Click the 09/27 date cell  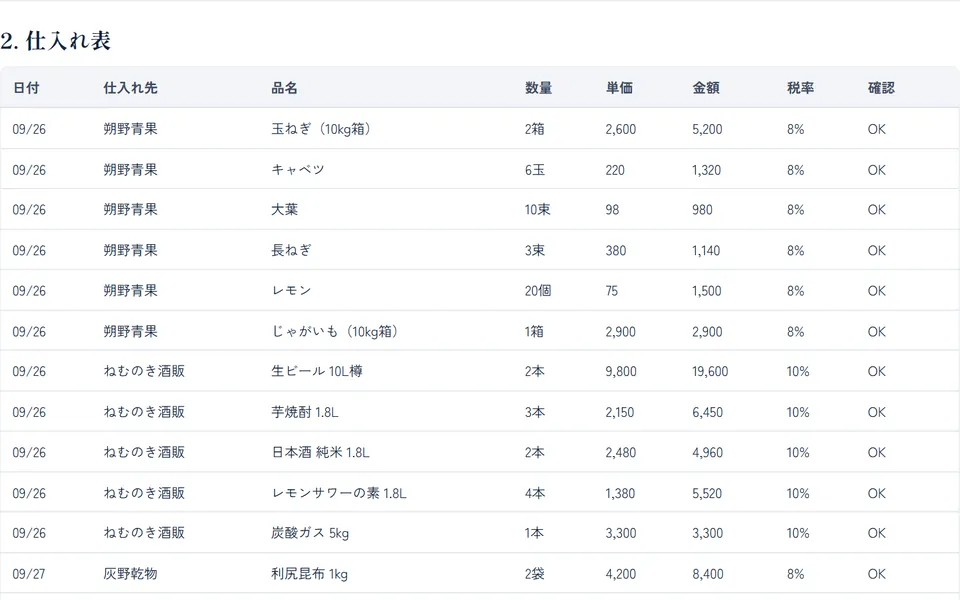[x=29, y=574]
